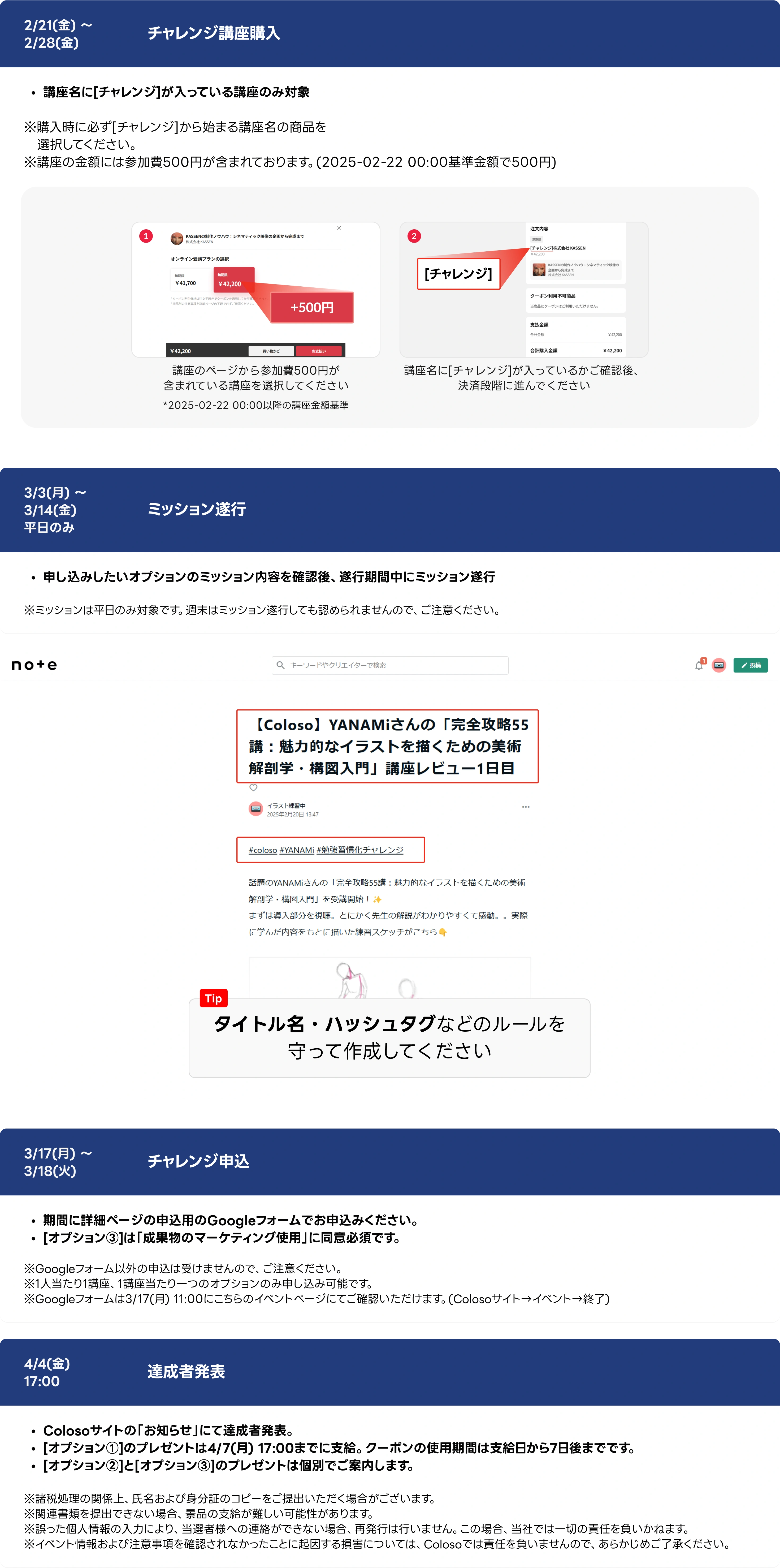
Task: Click the course thumbnail in 注文内容 panel
Action: tap(539, 270)
